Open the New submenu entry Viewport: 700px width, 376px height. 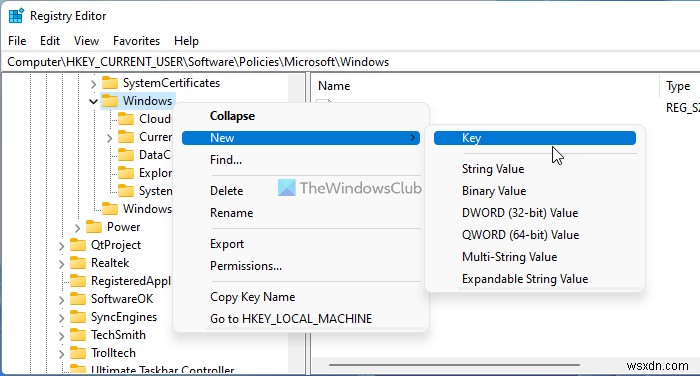click(301, 138)
